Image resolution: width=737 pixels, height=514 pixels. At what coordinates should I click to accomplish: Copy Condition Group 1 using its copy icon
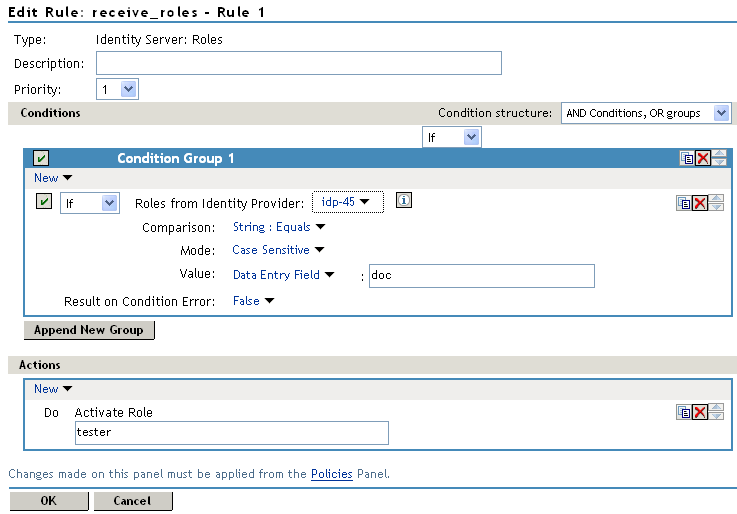686,158
